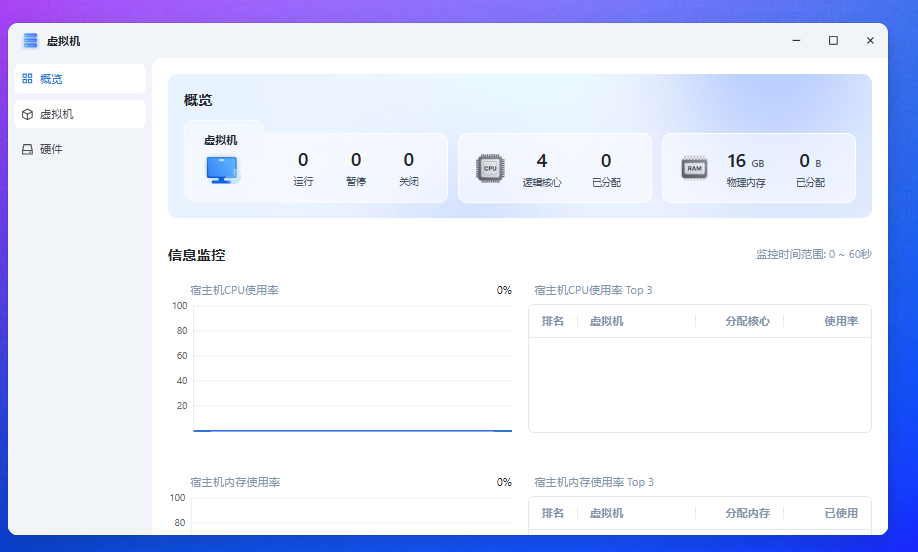Click the 分配核心 column header

click(x=748, y=321)
